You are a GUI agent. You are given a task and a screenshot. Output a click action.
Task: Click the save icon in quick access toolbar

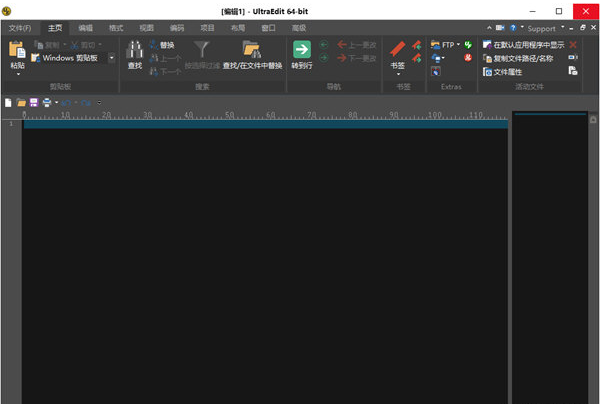[x=33, y=102]
